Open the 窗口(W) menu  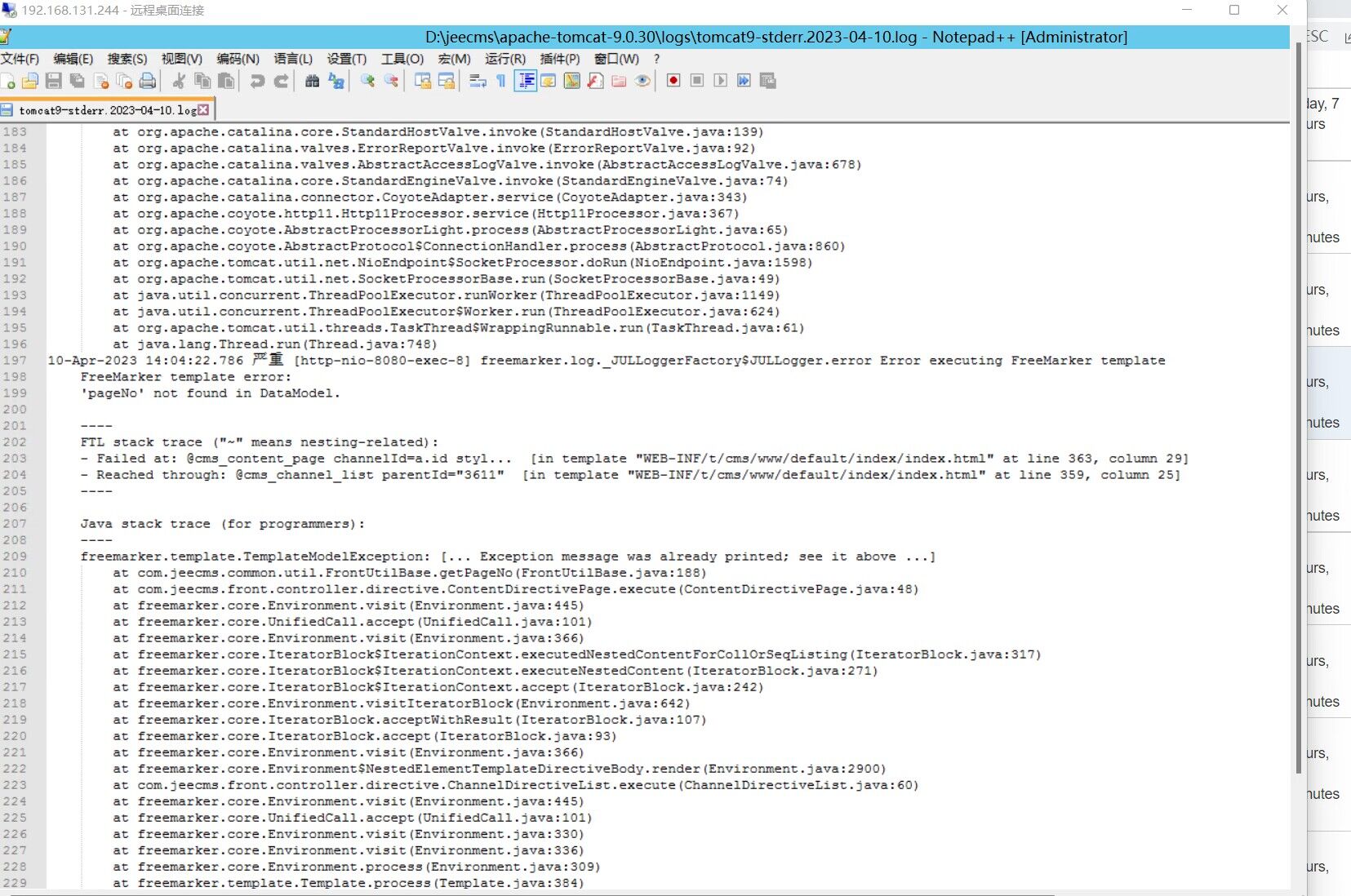pos(616,59)
